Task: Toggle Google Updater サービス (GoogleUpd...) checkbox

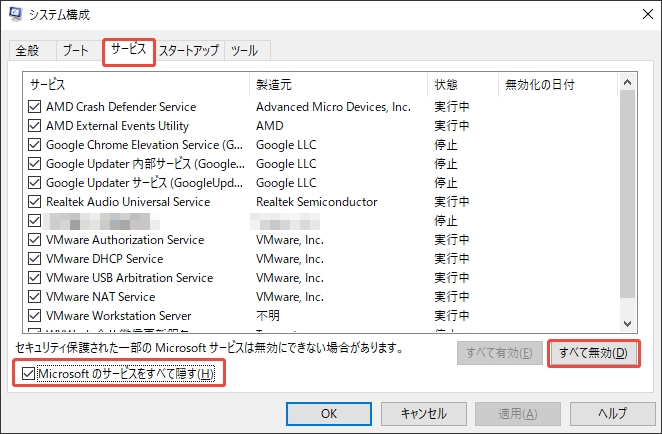Action: click(34, 183)
